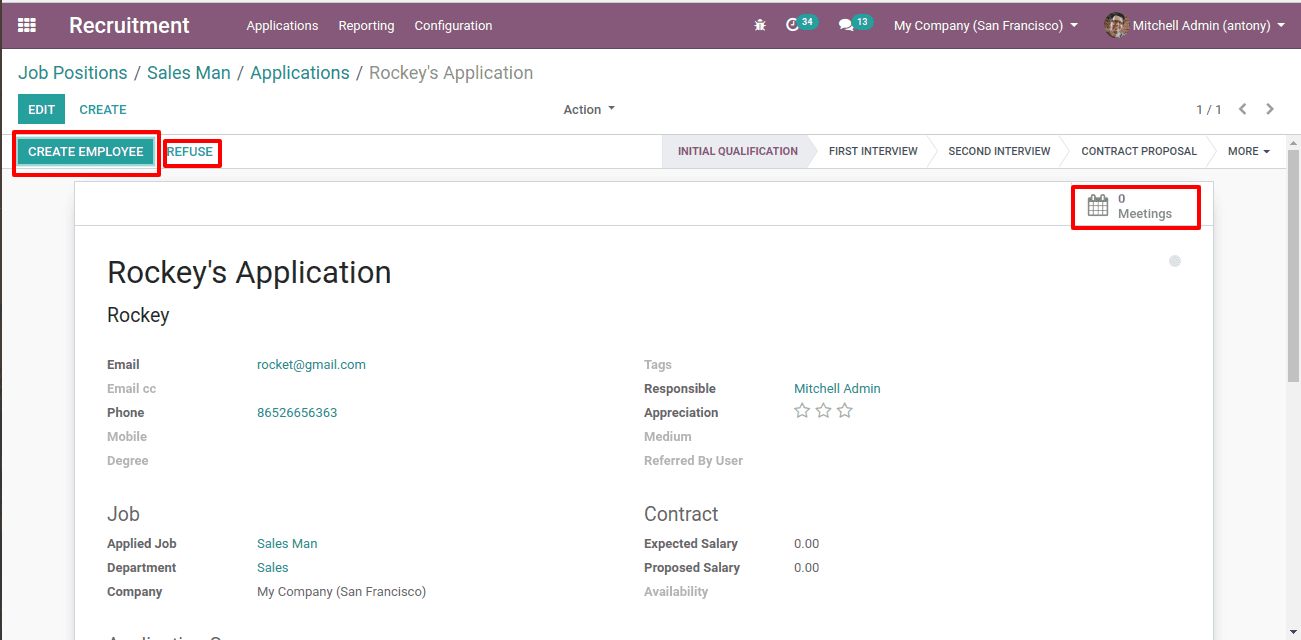Set appreciation to second star
Image resolution: width=1301 pixels, height=640 pixels.
click(823, 411)
